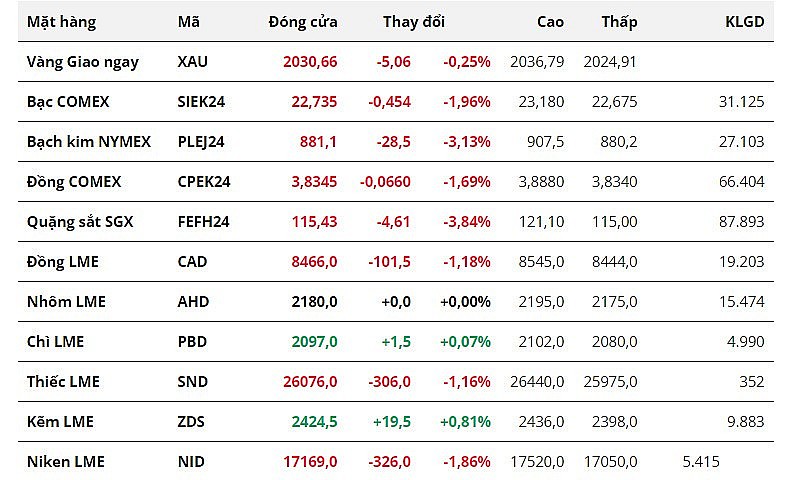Select the Đồng LME commodity name

[62, 261]
